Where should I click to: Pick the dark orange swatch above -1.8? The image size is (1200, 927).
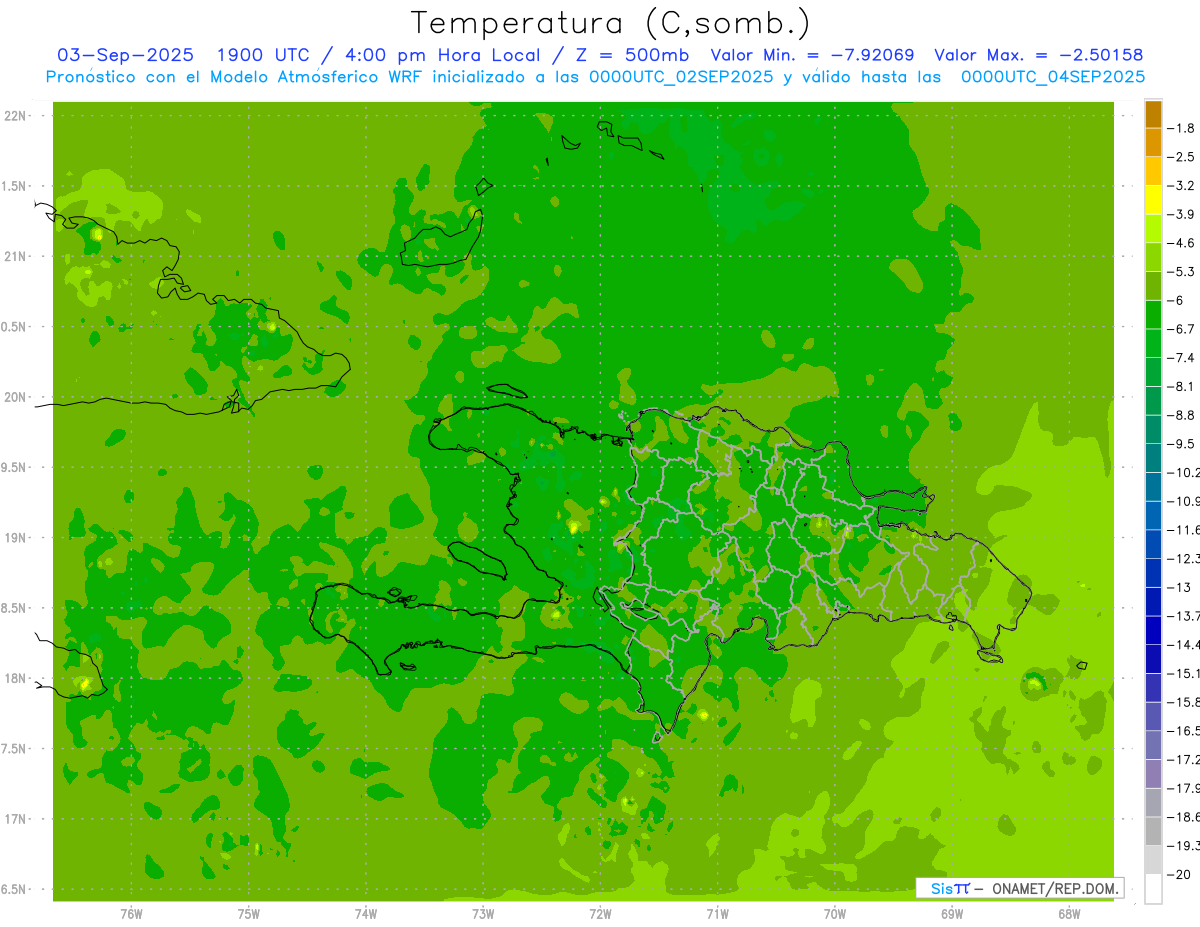(1153, 114)
